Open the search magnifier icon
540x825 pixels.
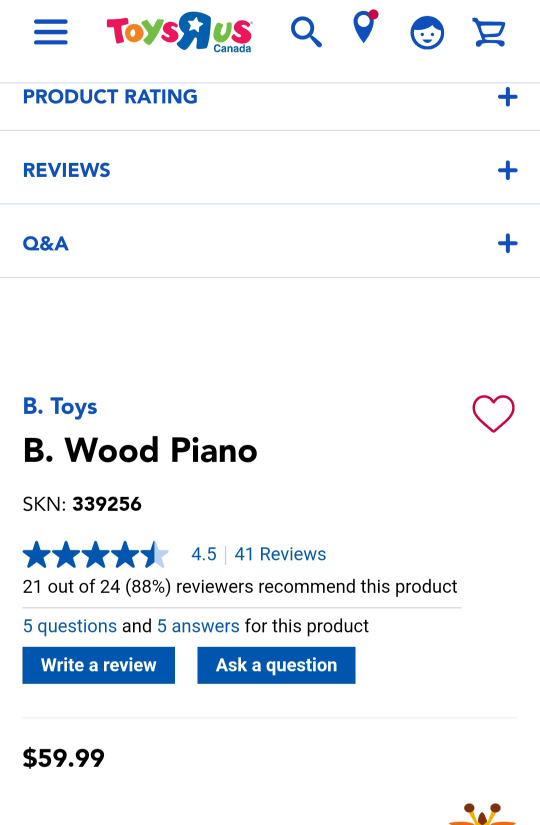pyautogui.click(x=306, y=32)
